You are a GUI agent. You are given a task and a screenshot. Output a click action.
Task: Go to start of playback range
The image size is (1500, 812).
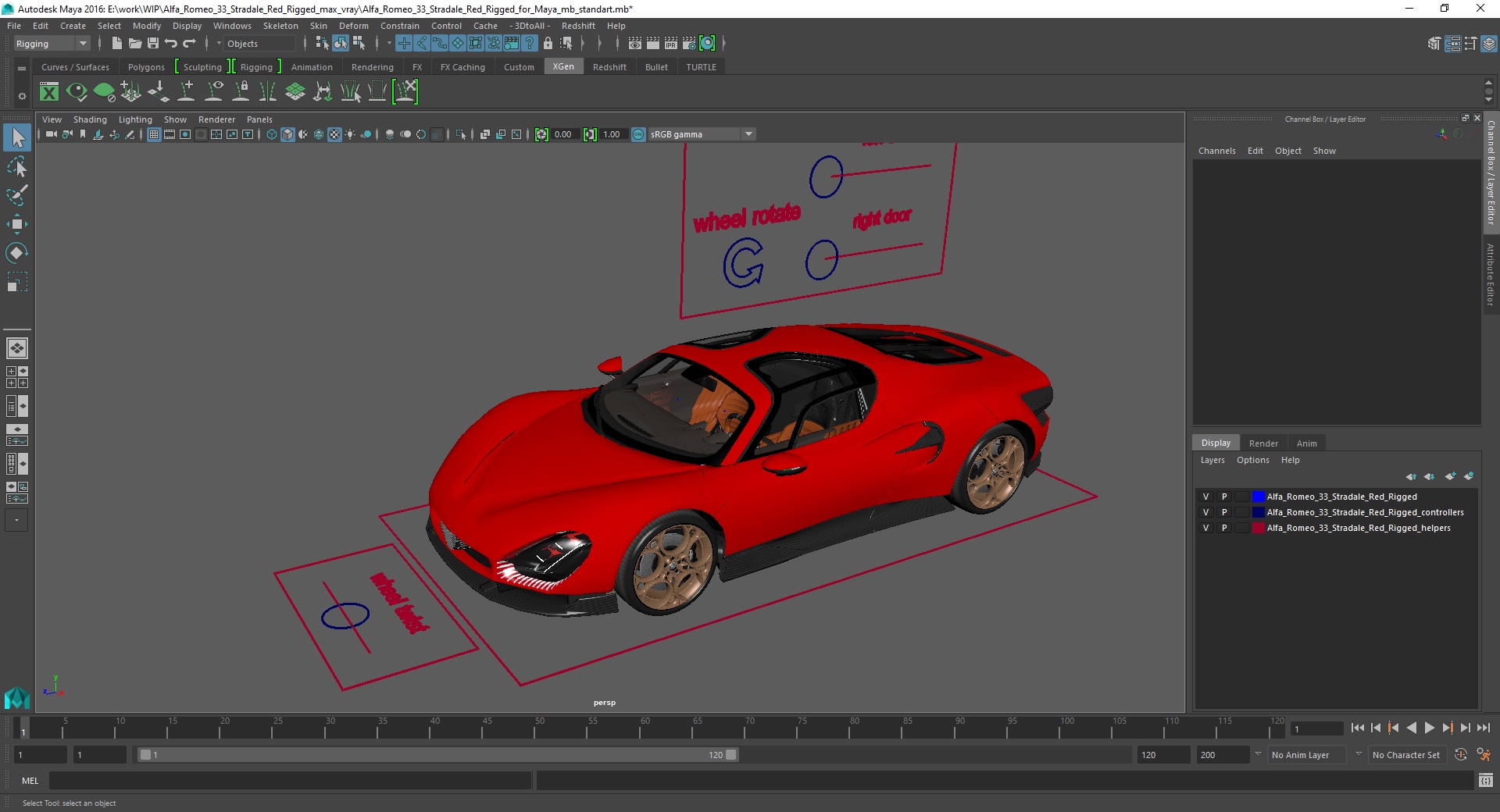click(1358, 728)
